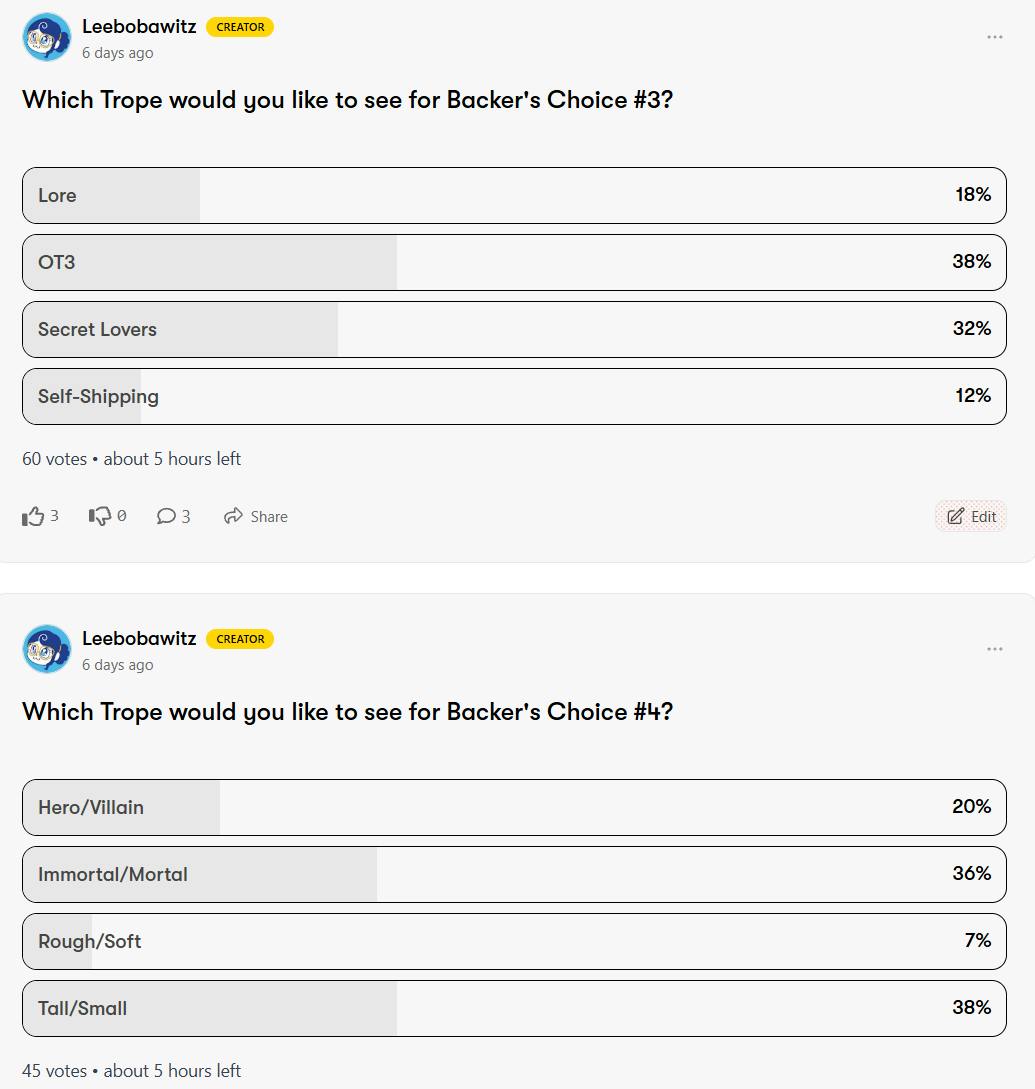Pick the Self-Shipping poll option
Image resolution: width=1035 pixels, height=1089 pixels.
(514, 396)
